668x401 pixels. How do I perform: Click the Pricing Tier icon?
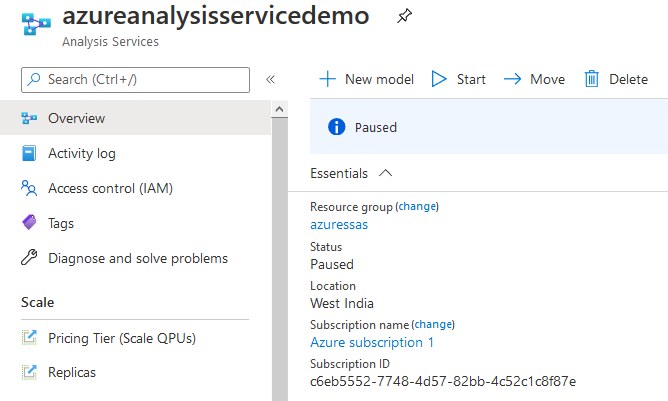(x=29, y=338)
